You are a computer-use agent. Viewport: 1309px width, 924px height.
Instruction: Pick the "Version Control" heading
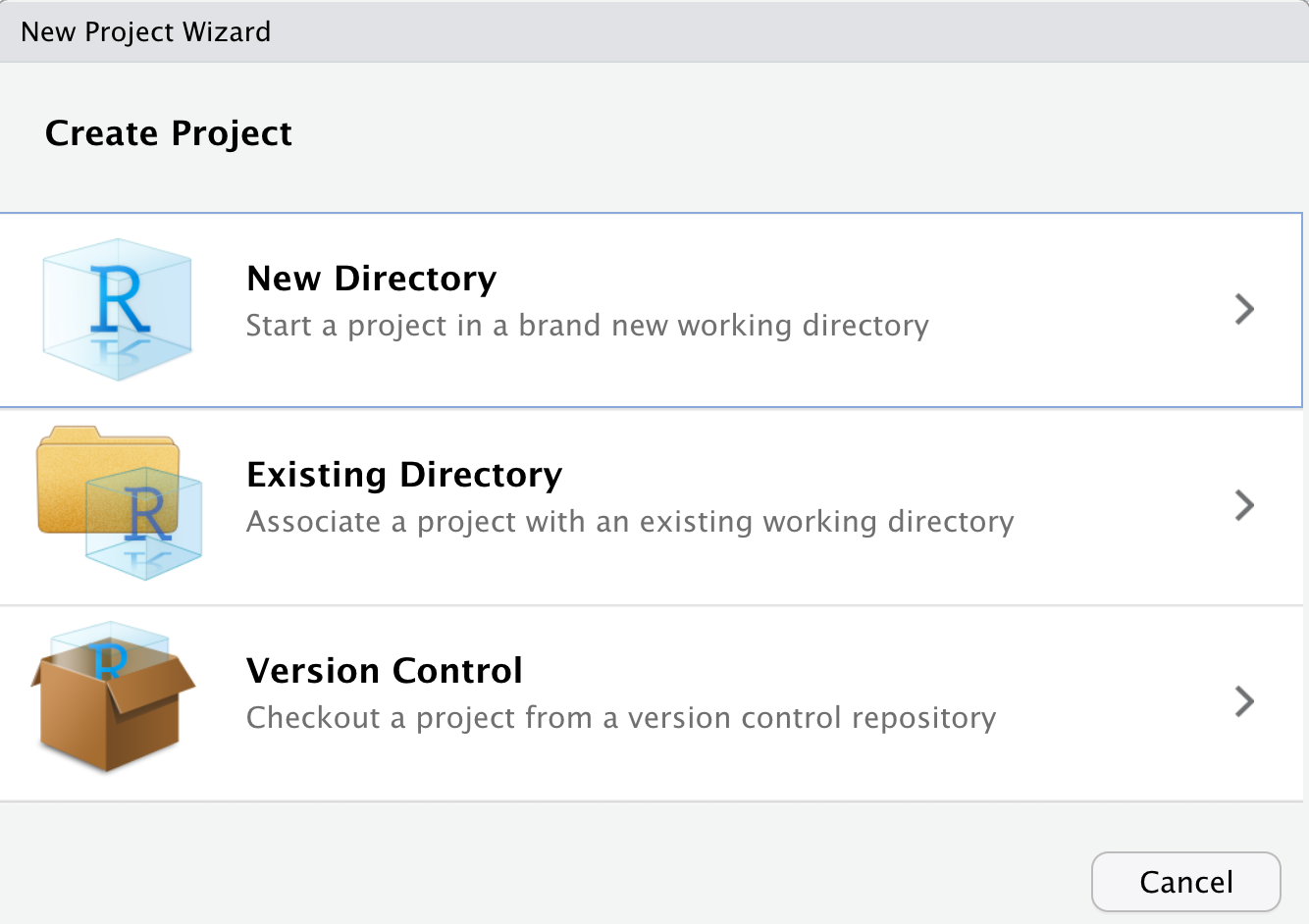click(x=384, y=671)
